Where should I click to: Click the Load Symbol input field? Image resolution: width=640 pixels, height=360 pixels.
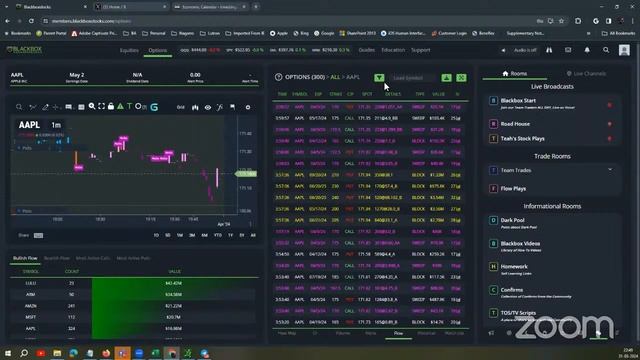pos(412,78)
